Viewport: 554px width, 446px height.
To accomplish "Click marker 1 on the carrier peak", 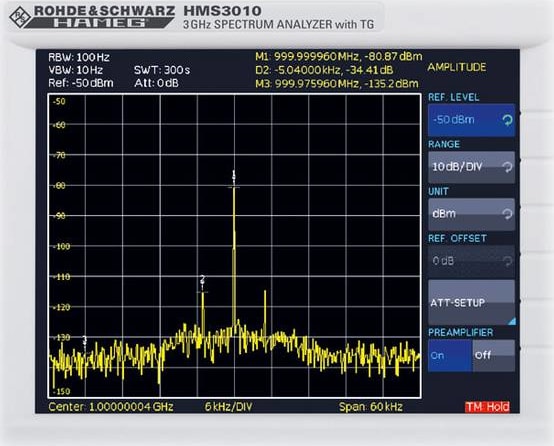I will (x=234, y=175).
